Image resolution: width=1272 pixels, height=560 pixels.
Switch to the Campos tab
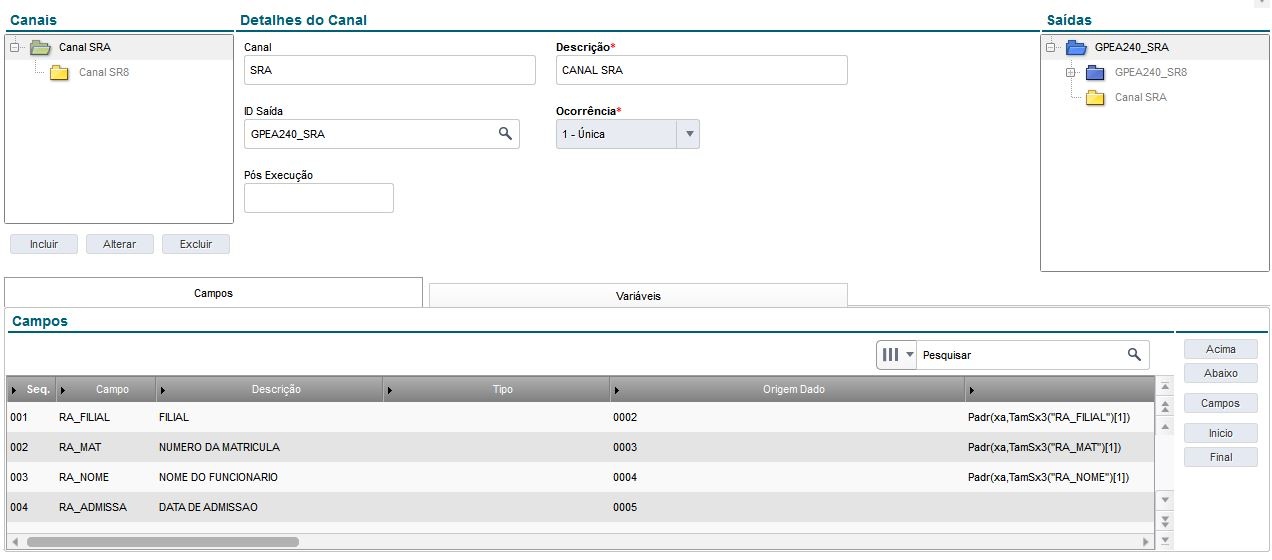coord(214,293)
